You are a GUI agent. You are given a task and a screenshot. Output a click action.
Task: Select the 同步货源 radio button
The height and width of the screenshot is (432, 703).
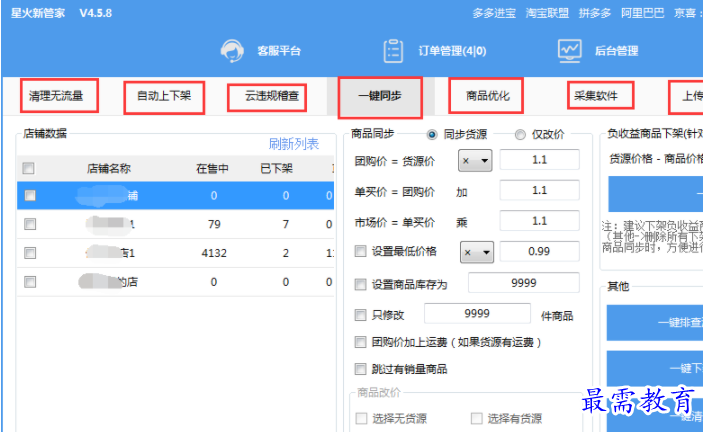tap(433, 135)
